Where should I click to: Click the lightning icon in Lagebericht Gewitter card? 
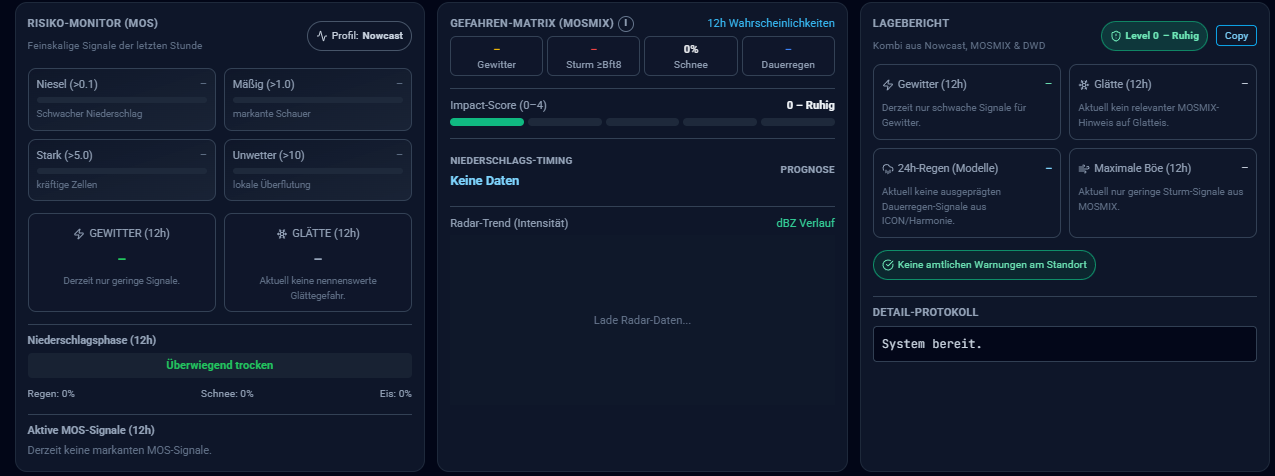888,84
